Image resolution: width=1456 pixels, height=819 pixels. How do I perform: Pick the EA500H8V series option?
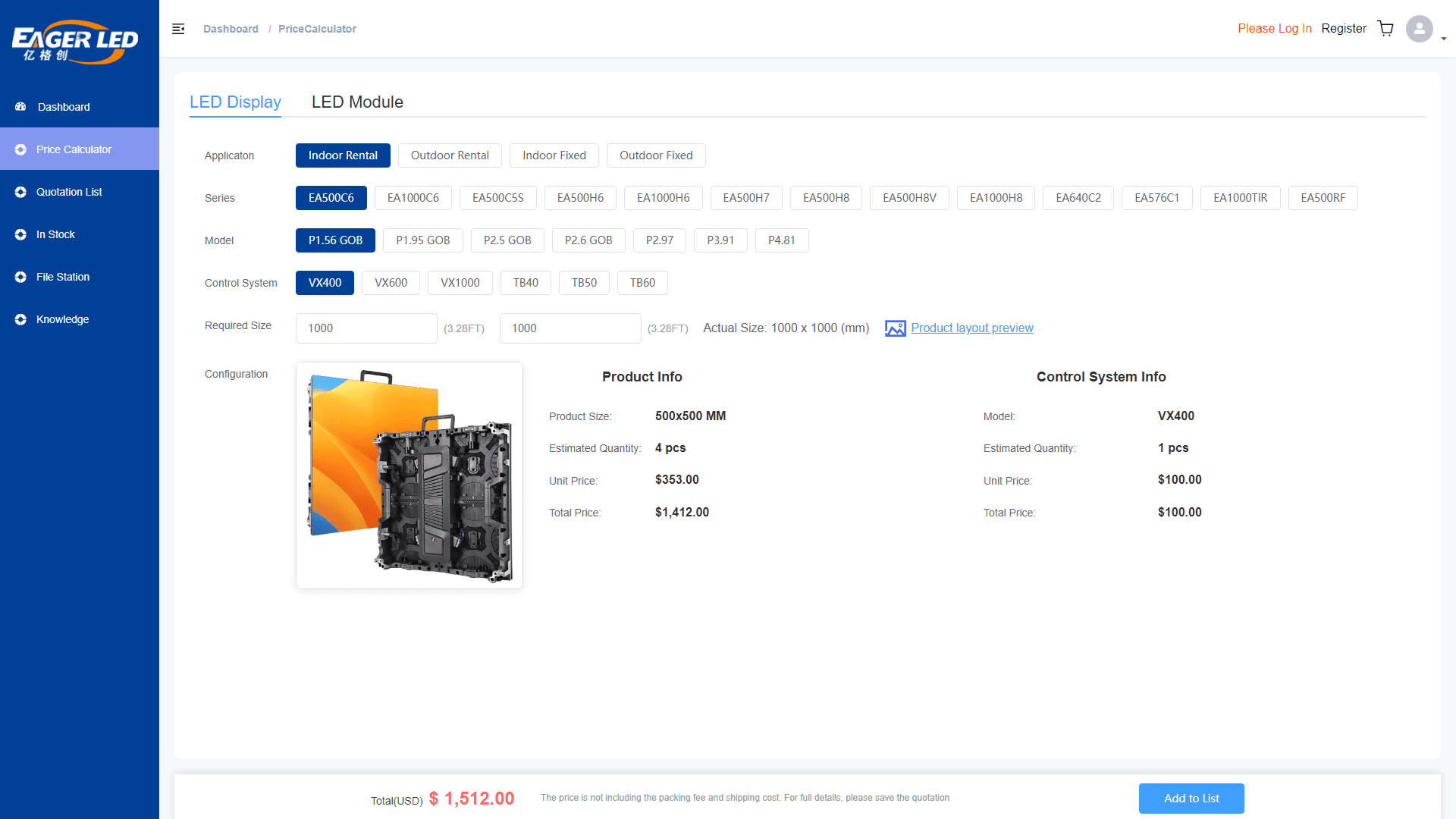909,198
